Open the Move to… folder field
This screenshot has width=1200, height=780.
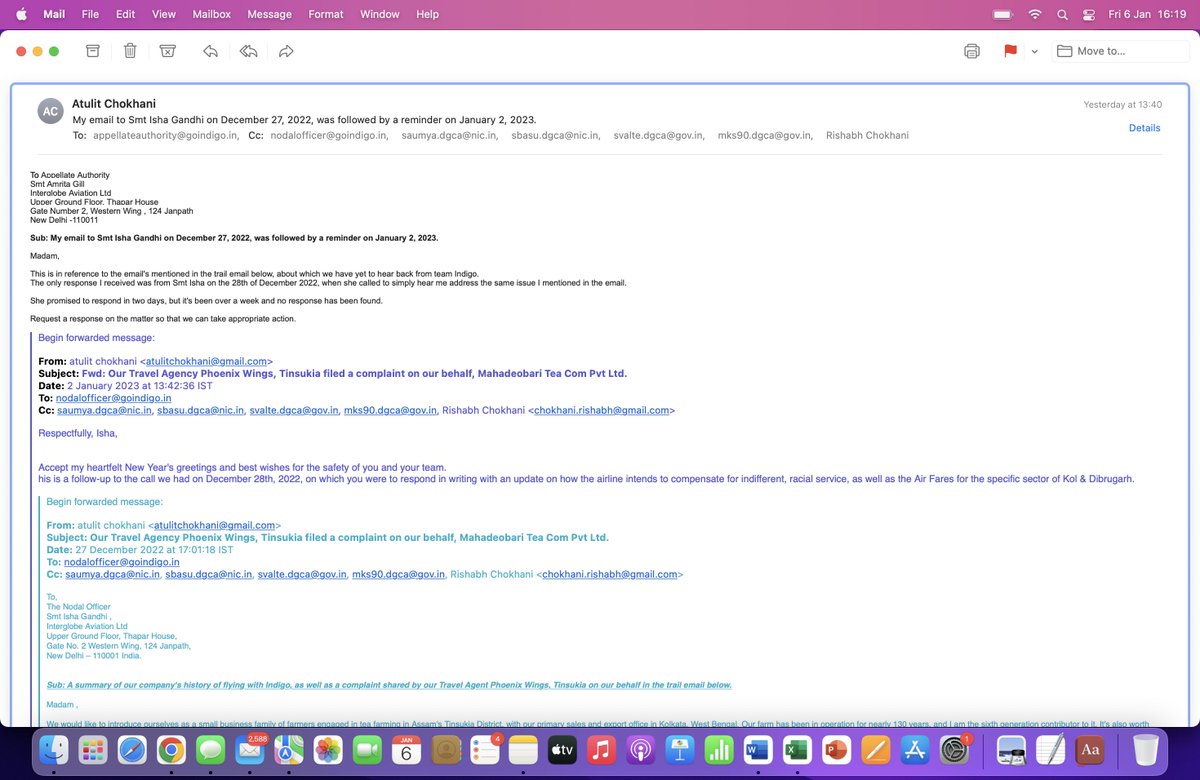pos(1122,51)
